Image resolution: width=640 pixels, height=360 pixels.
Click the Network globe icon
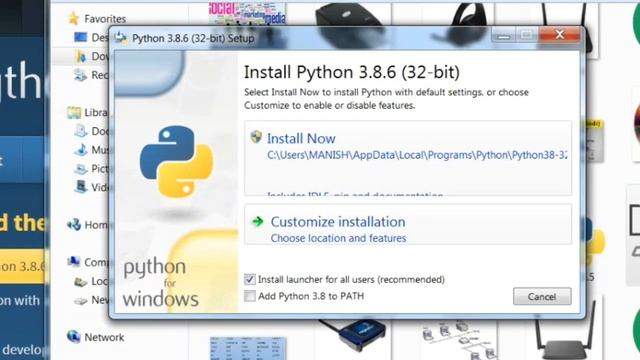click(x=73, y=337)
